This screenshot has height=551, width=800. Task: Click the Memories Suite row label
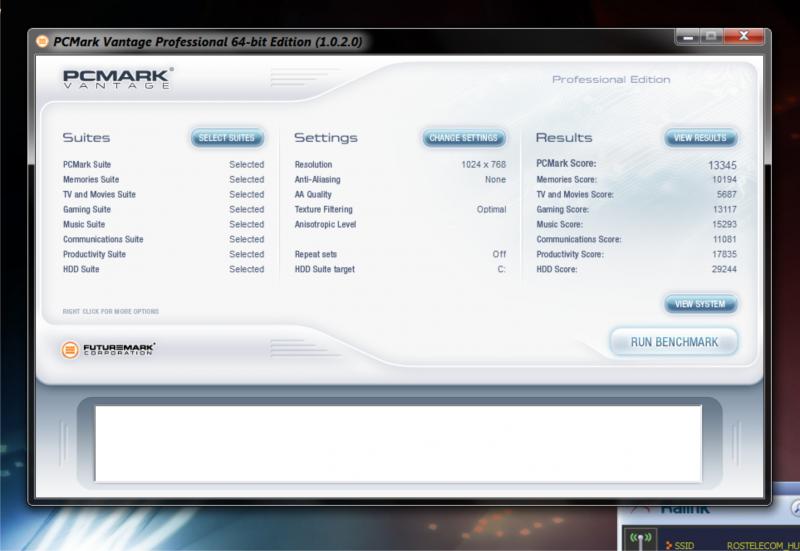[x=91, y=180]
